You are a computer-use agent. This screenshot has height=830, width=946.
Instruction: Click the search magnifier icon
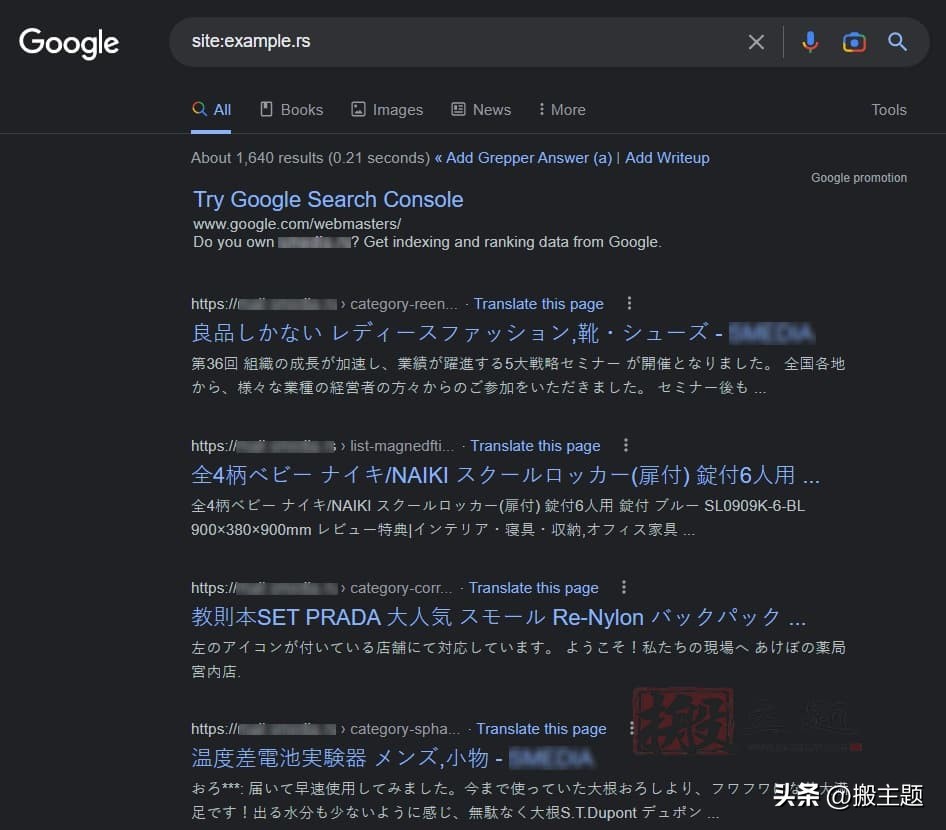[896, 42]
